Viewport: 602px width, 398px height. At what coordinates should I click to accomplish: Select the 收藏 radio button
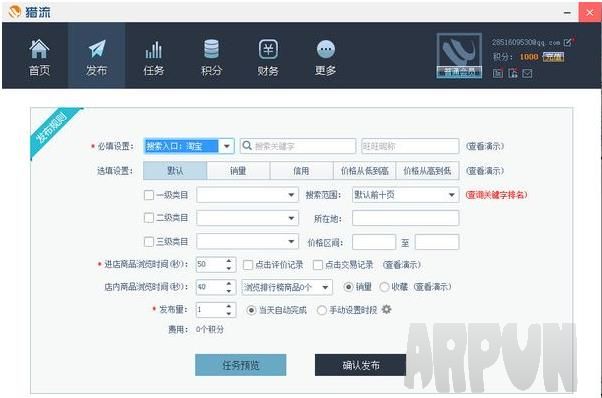point(384,287)
